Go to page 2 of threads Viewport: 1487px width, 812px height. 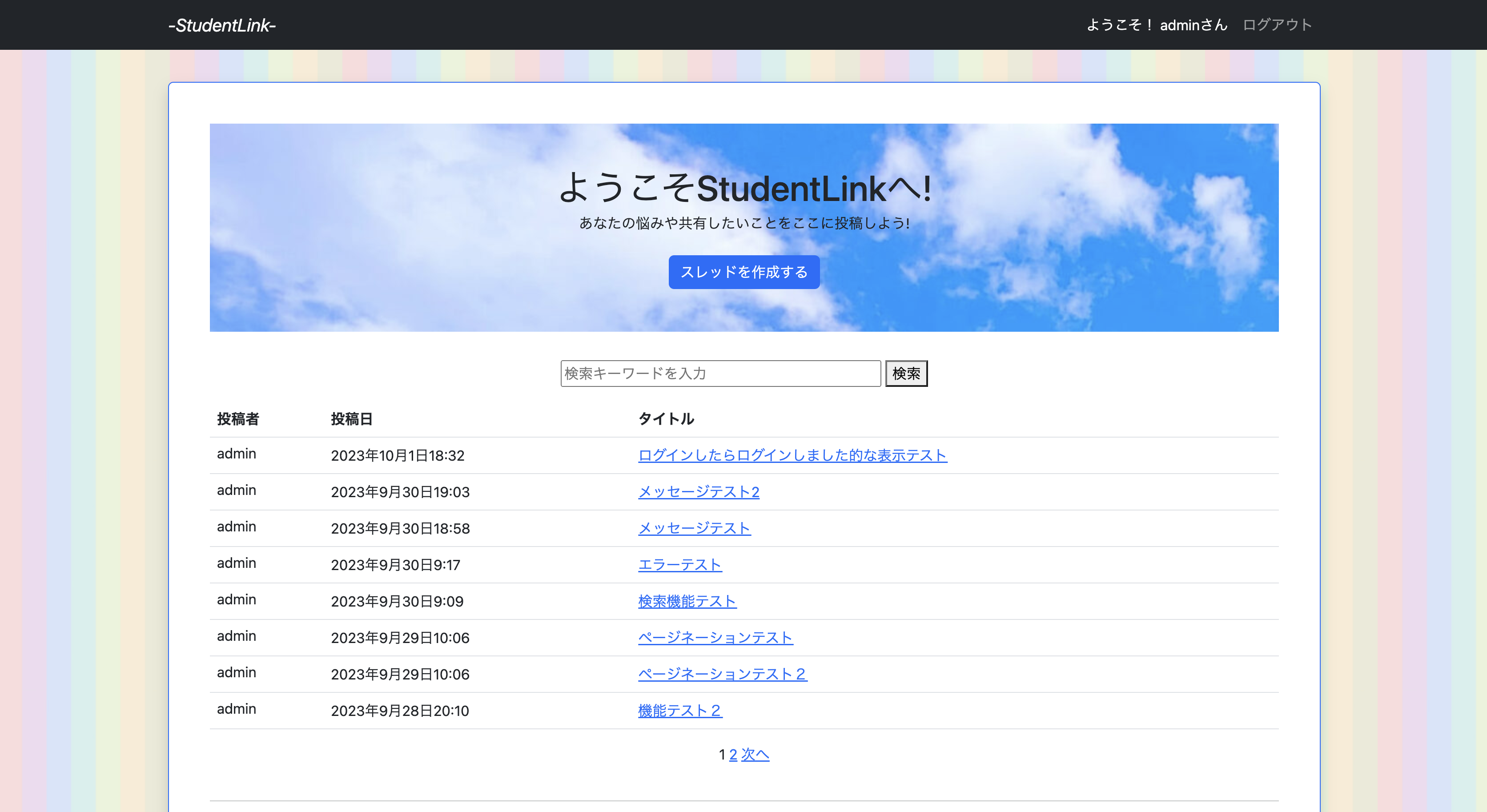(731, 754)
